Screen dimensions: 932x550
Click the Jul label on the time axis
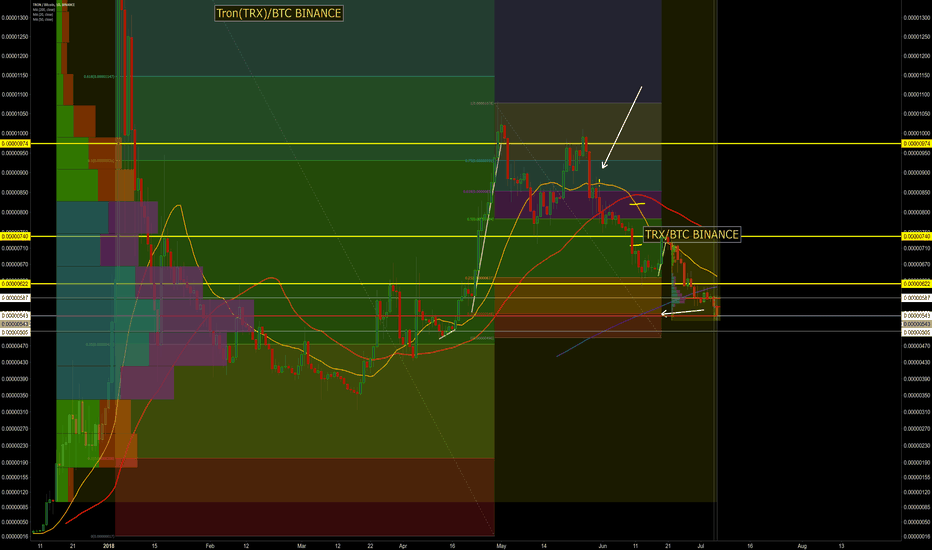[x=701, y=545]
